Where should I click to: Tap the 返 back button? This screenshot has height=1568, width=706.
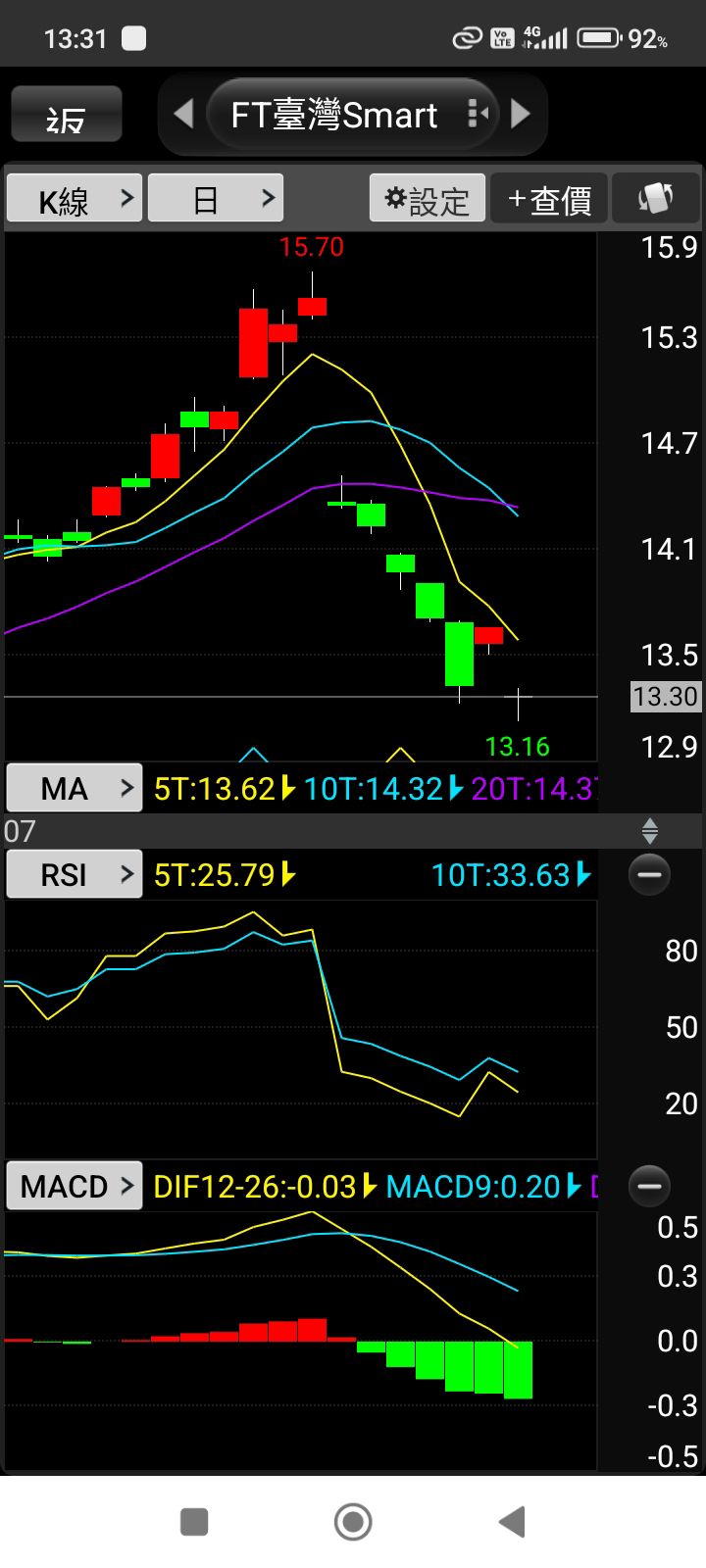tap(66, 116)
